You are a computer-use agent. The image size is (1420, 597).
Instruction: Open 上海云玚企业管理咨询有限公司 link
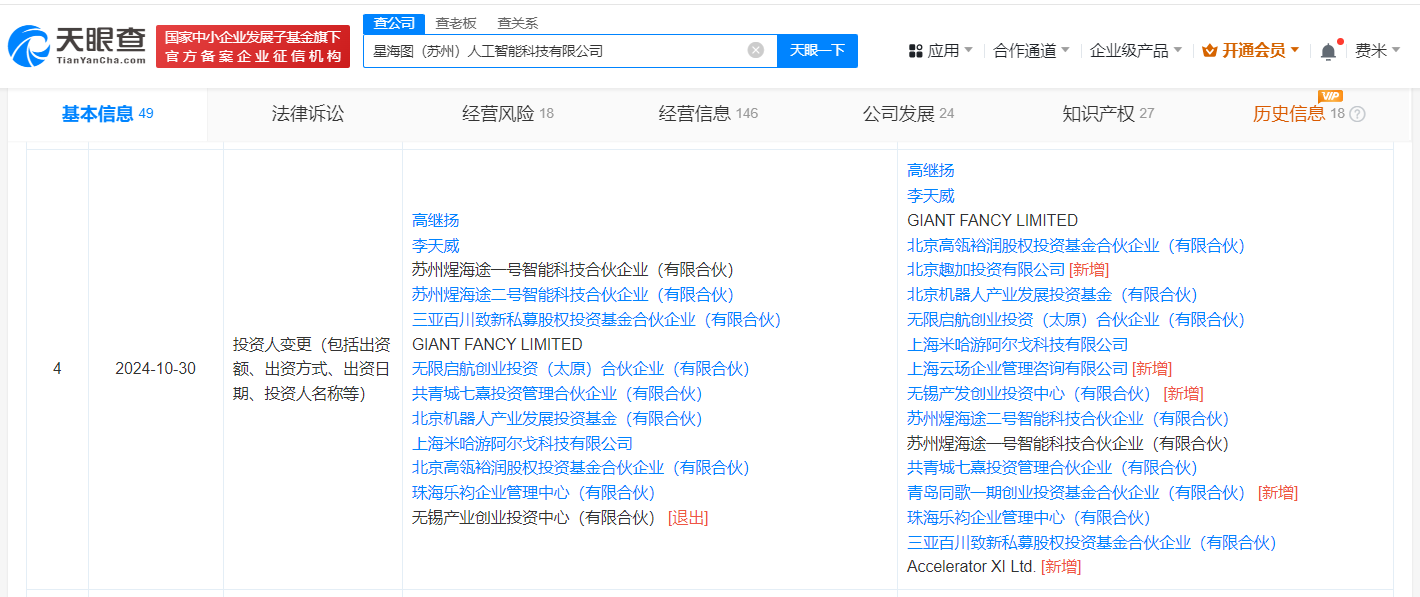[x=1017, y=369]
